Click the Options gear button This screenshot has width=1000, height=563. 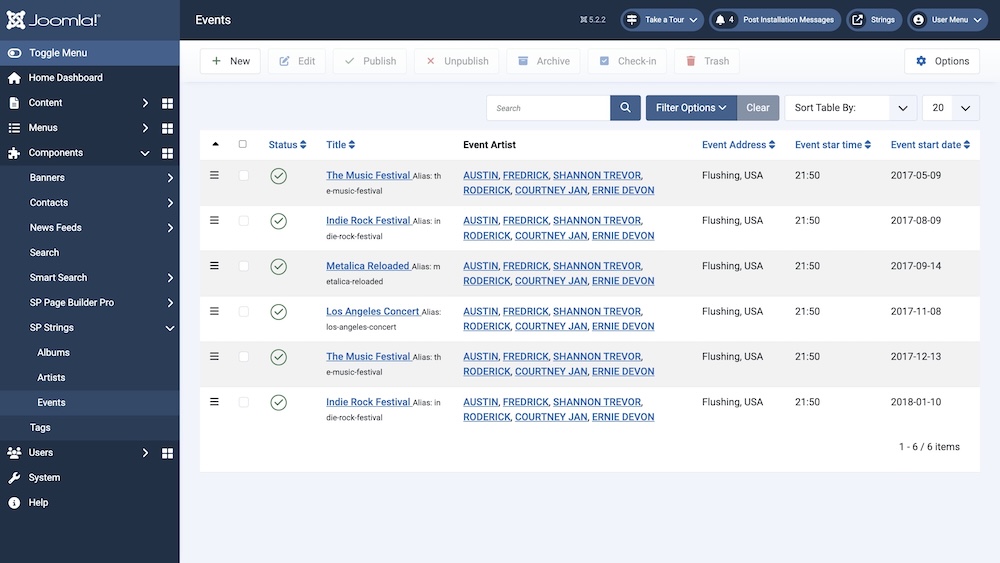[941, 61]
